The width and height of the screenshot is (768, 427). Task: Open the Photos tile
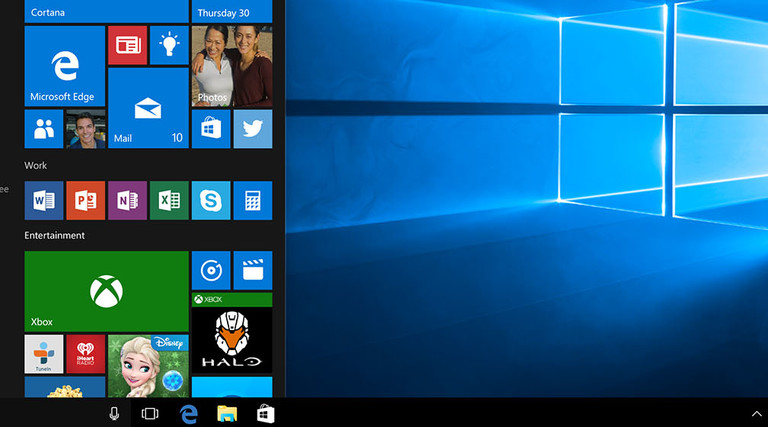232,66
